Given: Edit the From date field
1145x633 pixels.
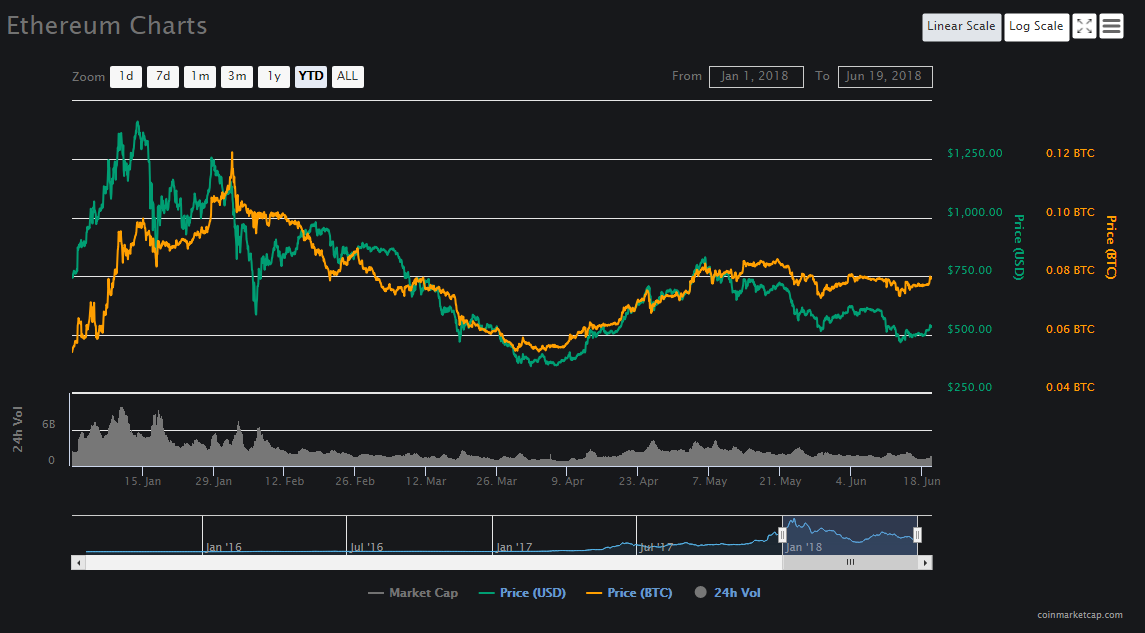Looking at the screenshot, I should point(756,77).
